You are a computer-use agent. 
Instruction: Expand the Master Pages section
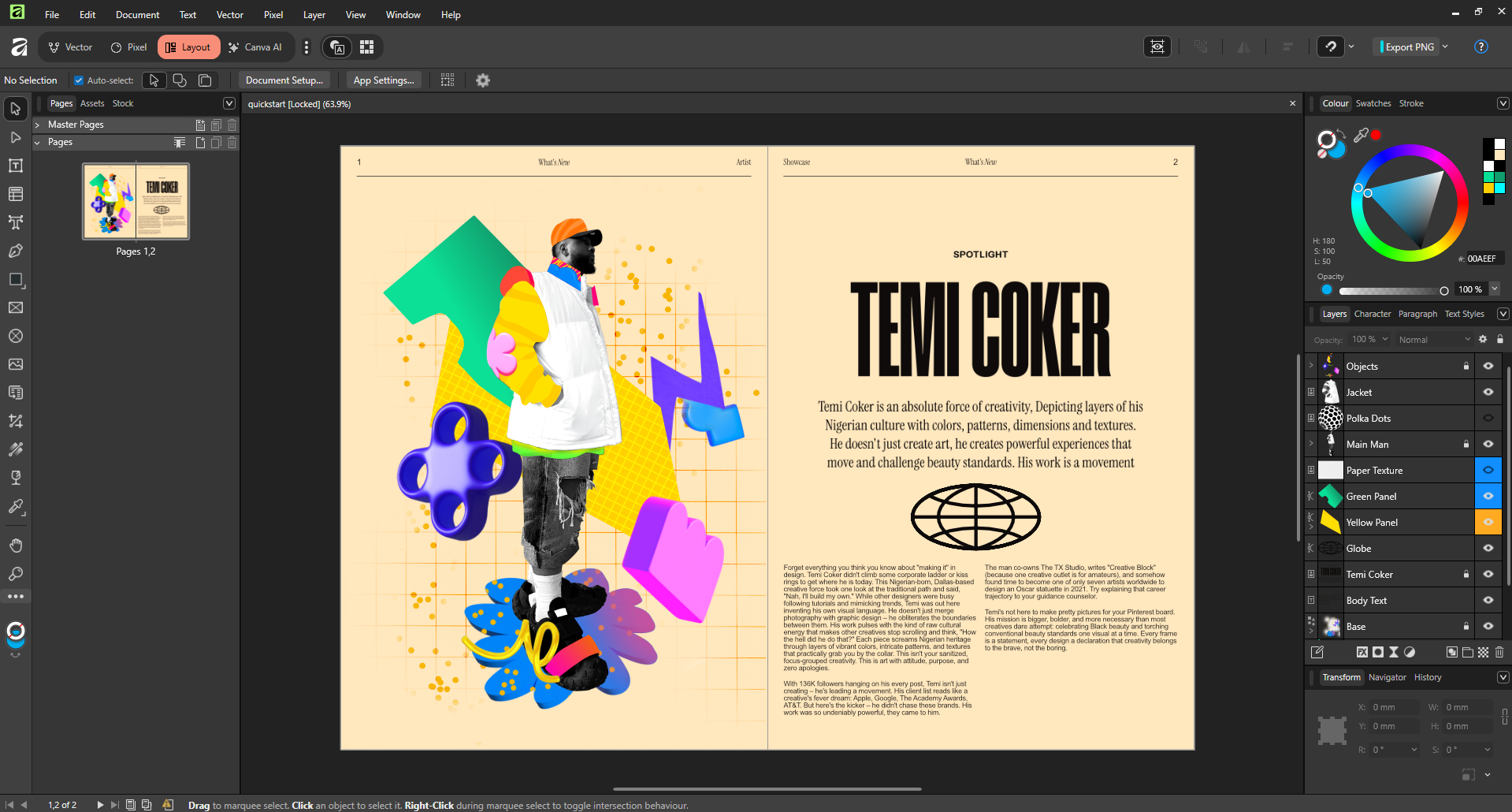tap(37, 125)
